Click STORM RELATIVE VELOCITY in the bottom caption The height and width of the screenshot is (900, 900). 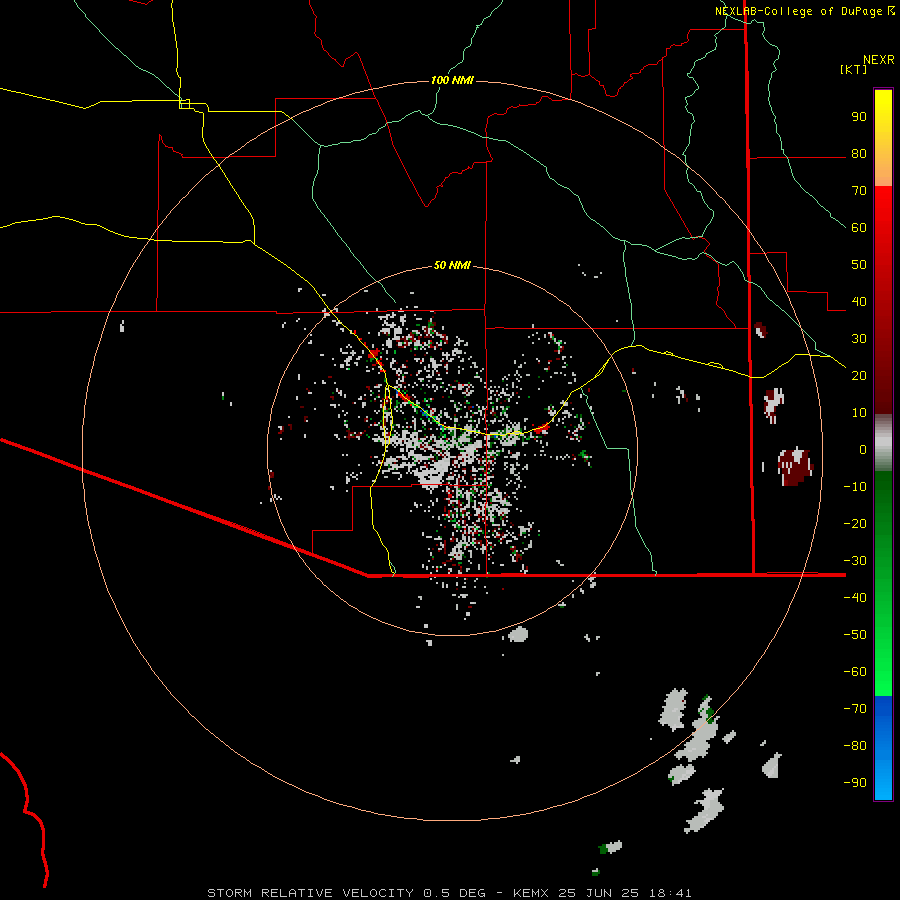pyautogui.click(x=310, y=893)
